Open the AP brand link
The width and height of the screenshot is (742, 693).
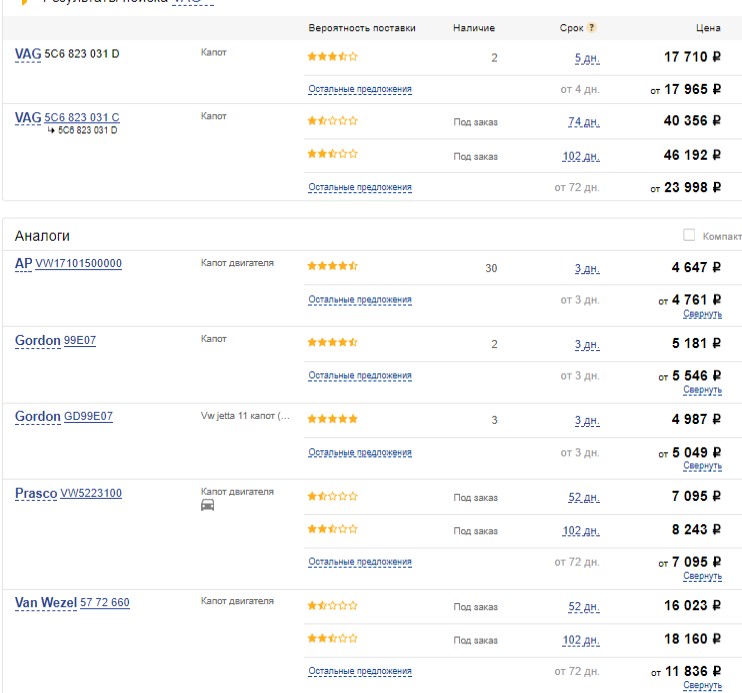24,263
